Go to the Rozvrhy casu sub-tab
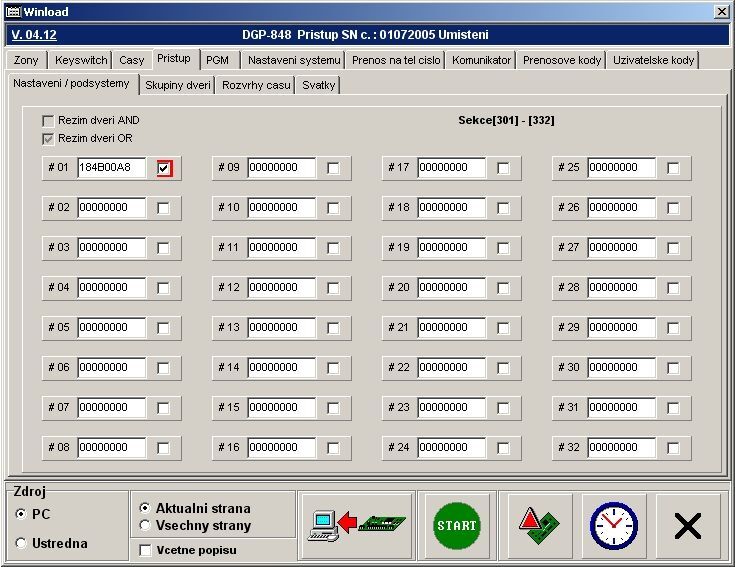 (256, 85)
